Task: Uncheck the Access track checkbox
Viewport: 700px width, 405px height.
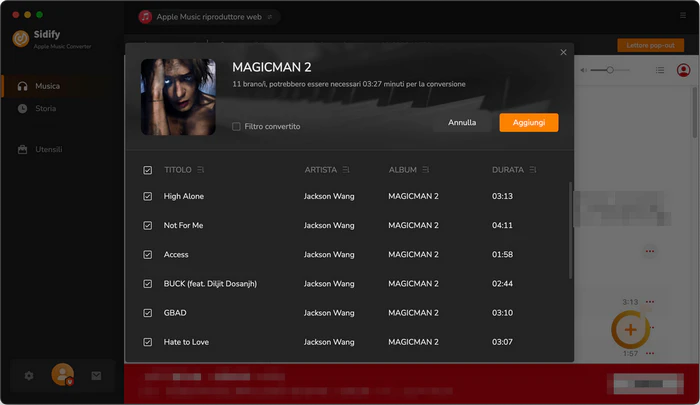Action: [148, 255]
